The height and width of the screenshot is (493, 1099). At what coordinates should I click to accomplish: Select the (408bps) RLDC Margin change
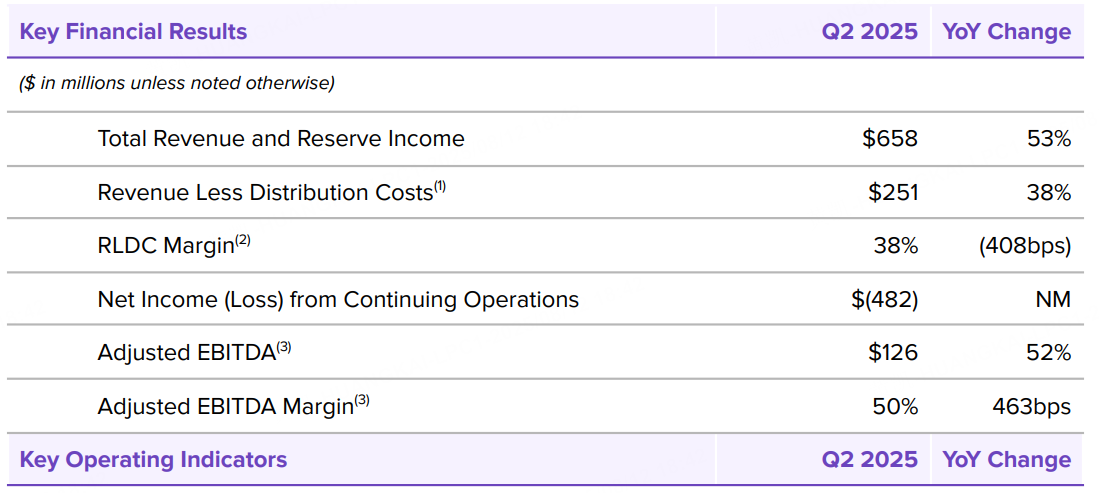pyautogui.click(x=1025, y=246)
